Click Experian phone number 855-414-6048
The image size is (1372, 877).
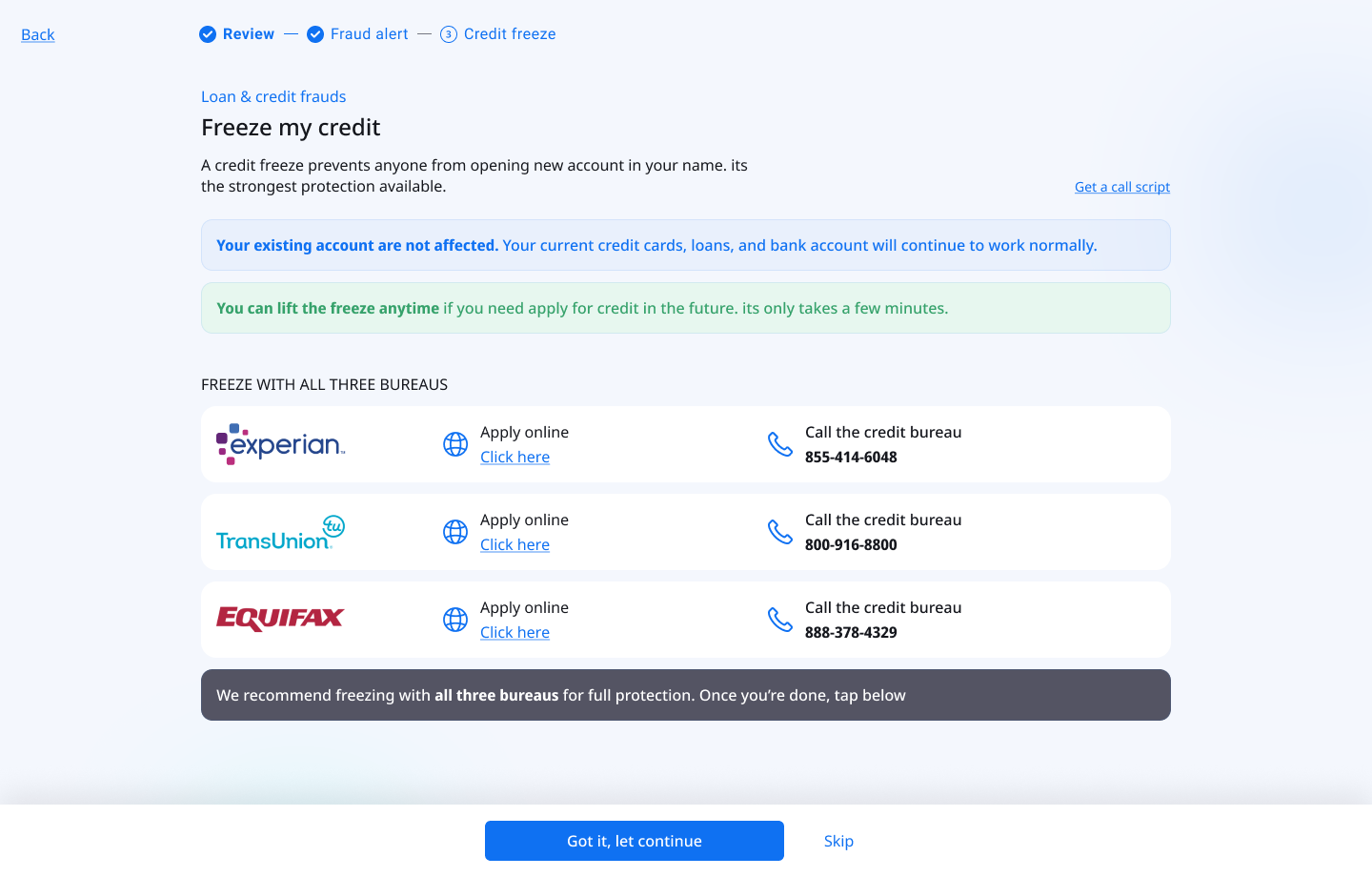pyautogui.click(x=851, y=457)
